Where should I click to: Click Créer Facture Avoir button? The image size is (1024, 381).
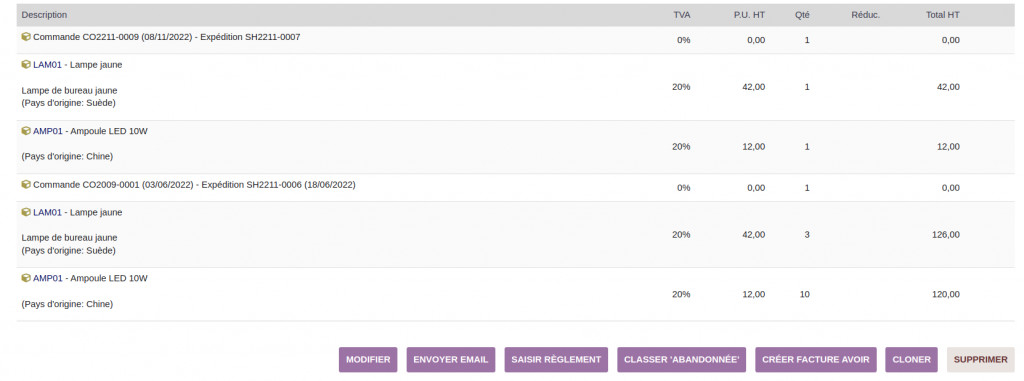pyautogui.click(x=816, y=359)
